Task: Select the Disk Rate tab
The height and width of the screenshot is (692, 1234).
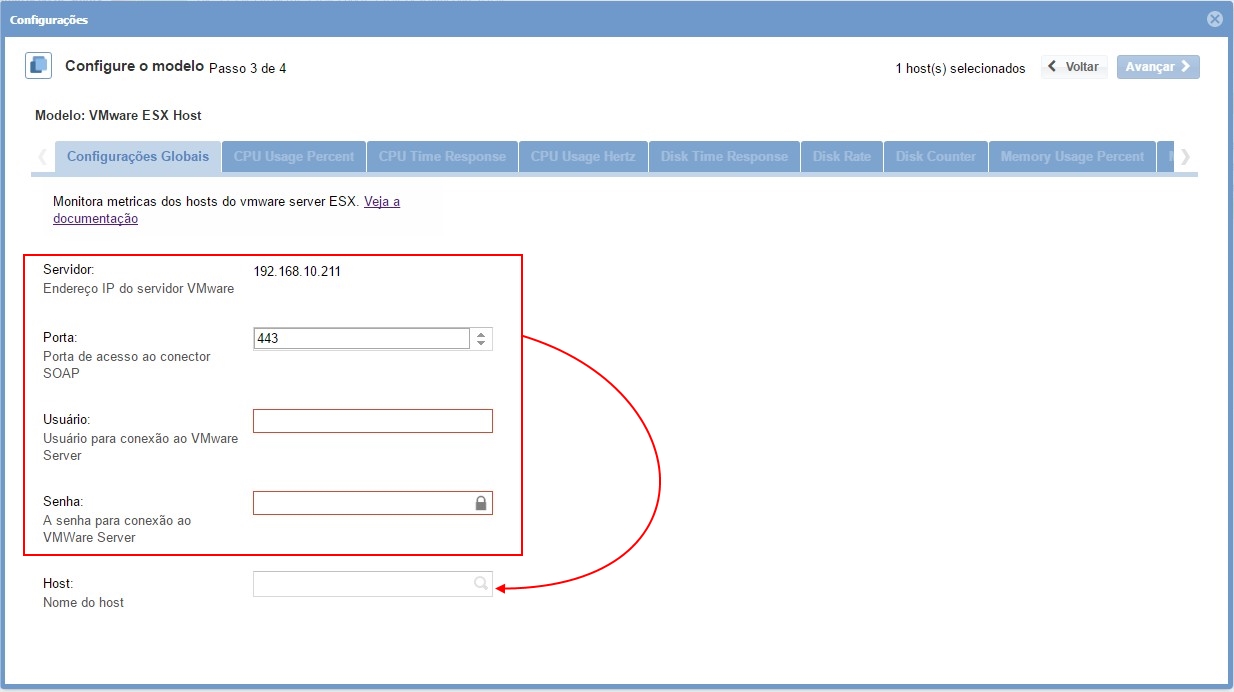Action: tap(841, 157)
